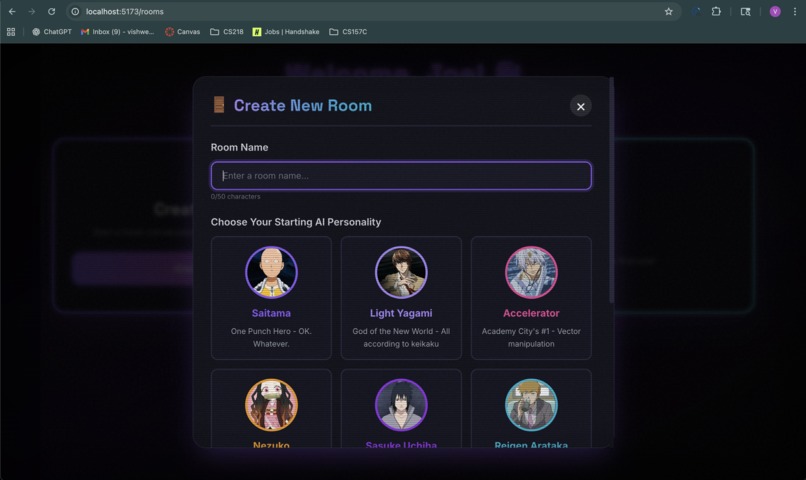Open the Chrome three-dot menu

point(795,11)
